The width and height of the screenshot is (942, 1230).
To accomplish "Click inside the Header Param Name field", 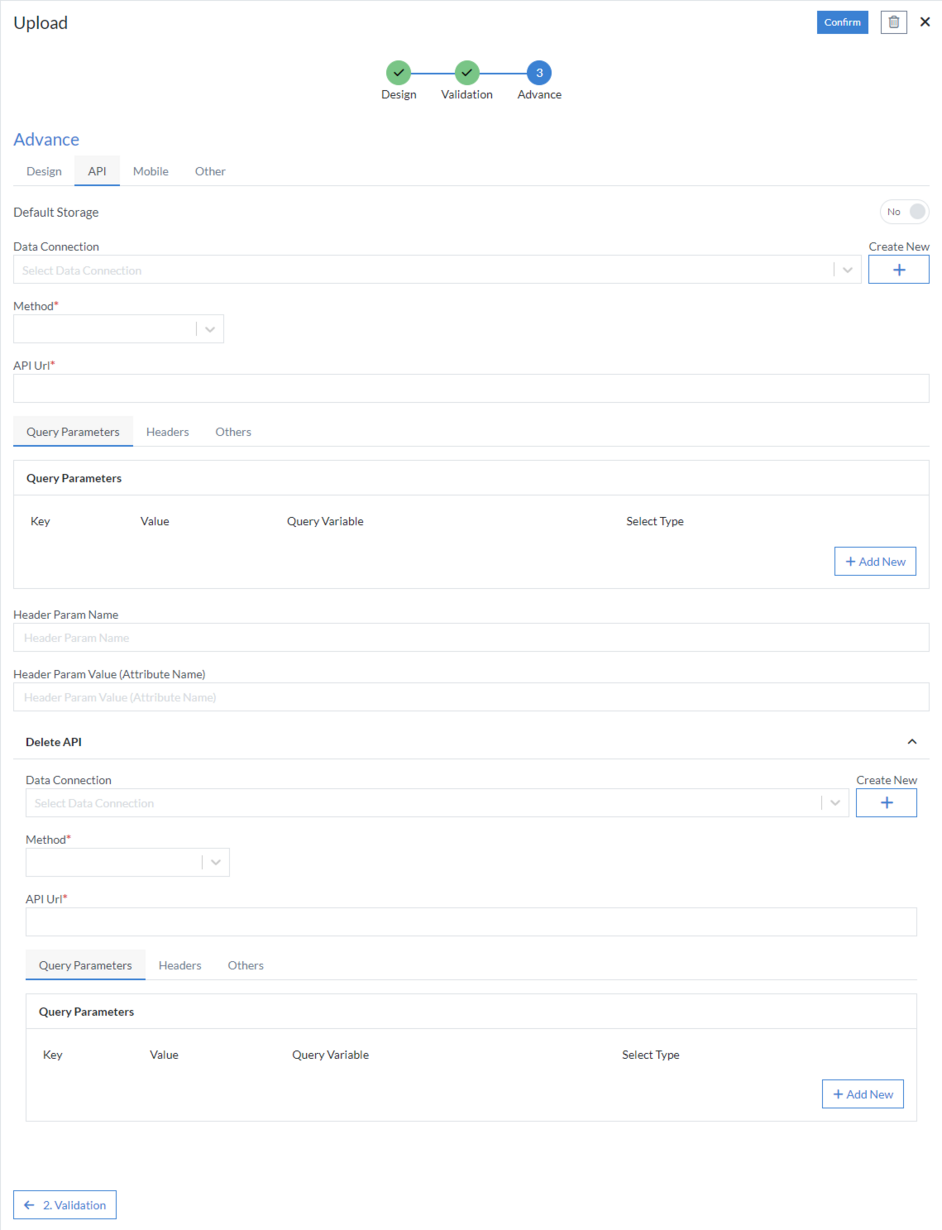I will [x=470, y=637].
